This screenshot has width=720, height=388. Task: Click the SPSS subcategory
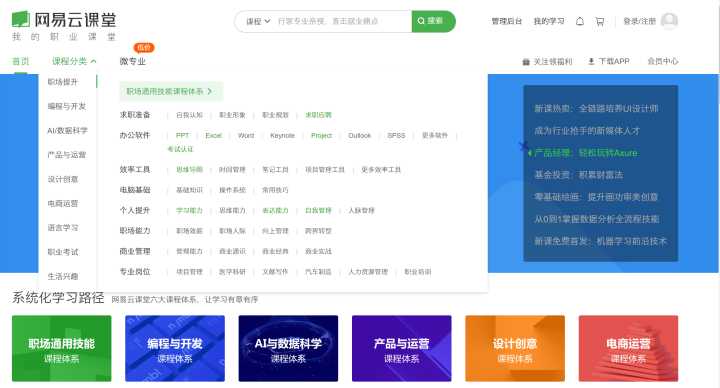tap(396, 135)
